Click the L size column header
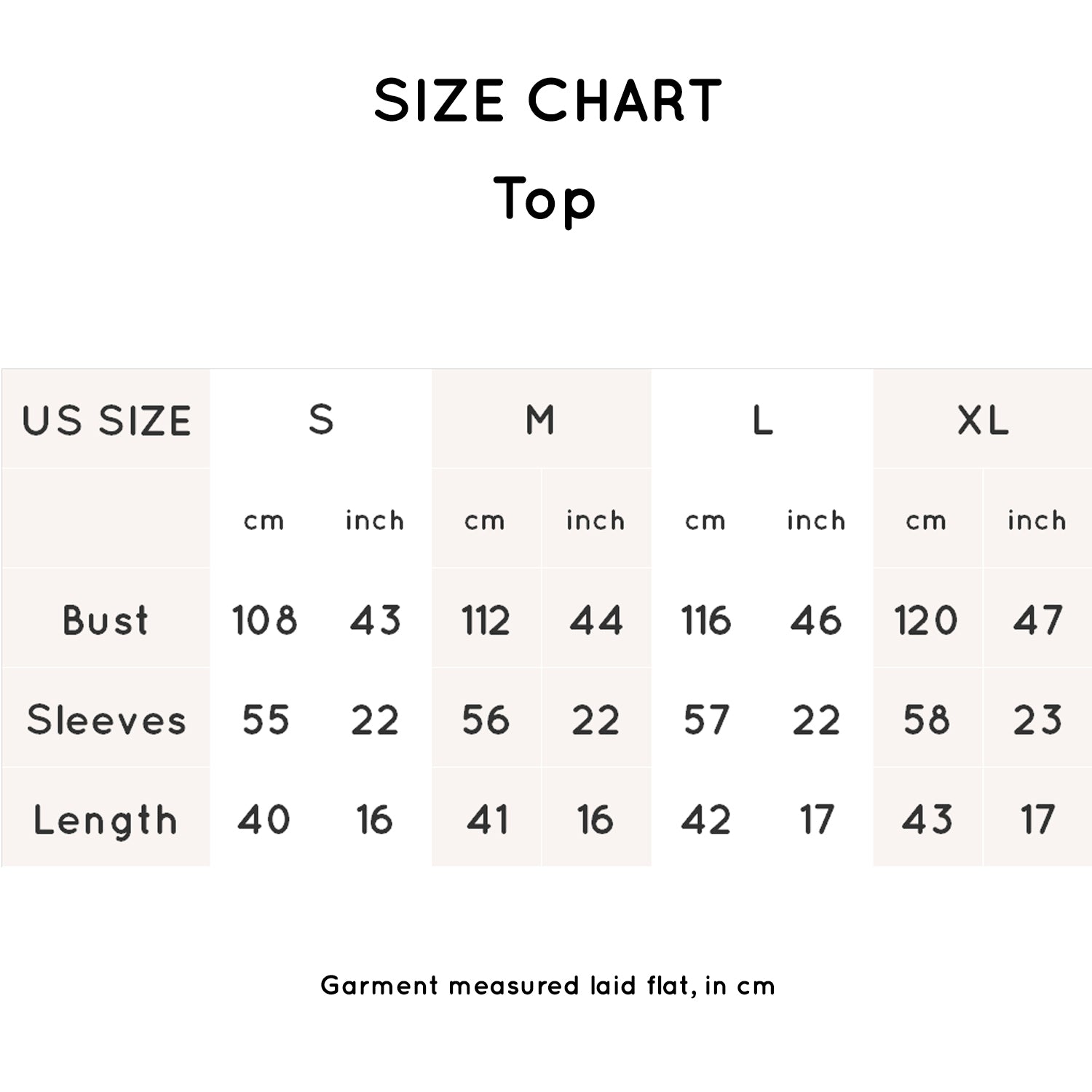 [762, 420]
